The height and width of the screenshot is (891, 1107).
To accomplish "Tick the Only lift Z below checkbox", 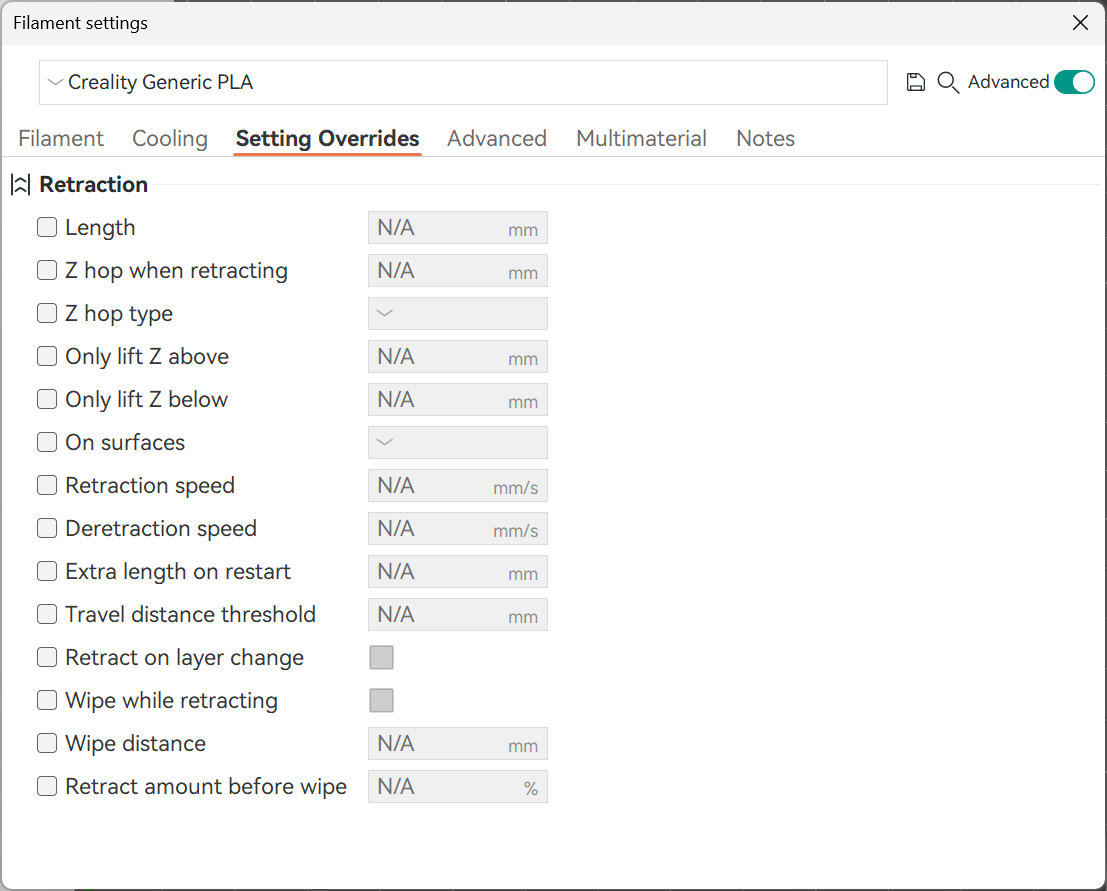I will point(47,400).
